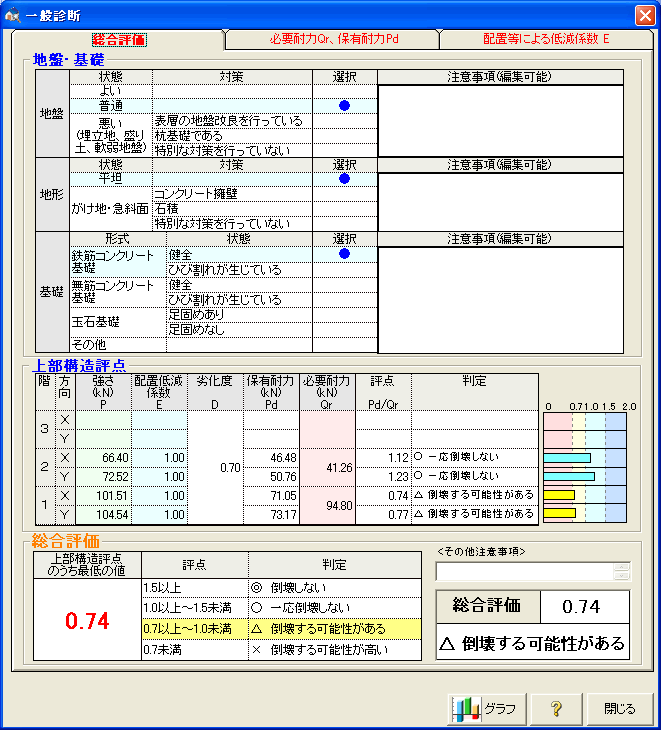Click the yellow question mark help button
This screenshot has width=661, height=730.
click(x=556, y=709)
